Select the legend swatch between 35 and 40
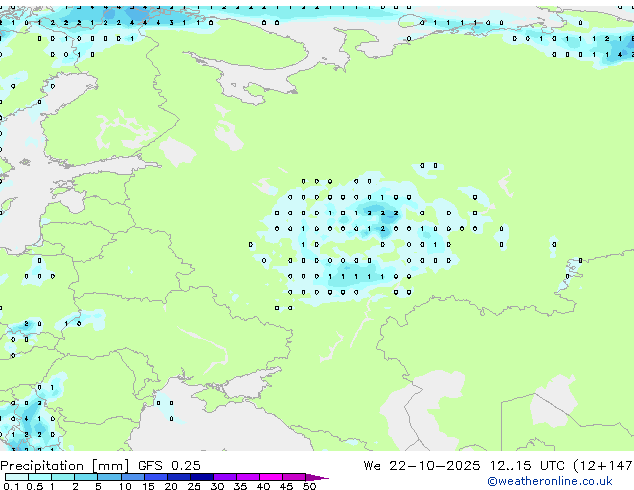Screen dimensions: 634x490 (248, 477)
